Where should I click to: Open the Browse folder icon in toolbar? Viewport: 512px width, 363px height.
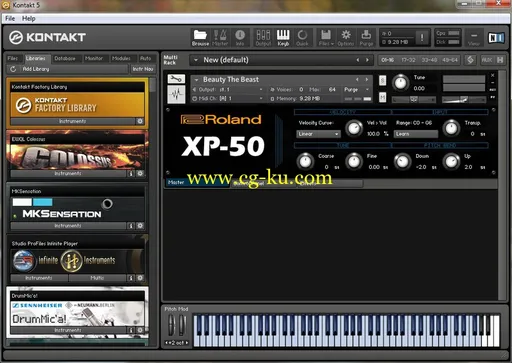pyautogui.click(x=200, y=38)
